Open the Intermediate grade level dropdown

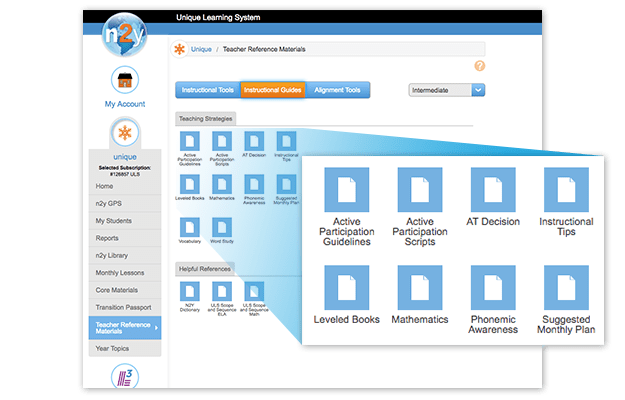pos(446,90)
